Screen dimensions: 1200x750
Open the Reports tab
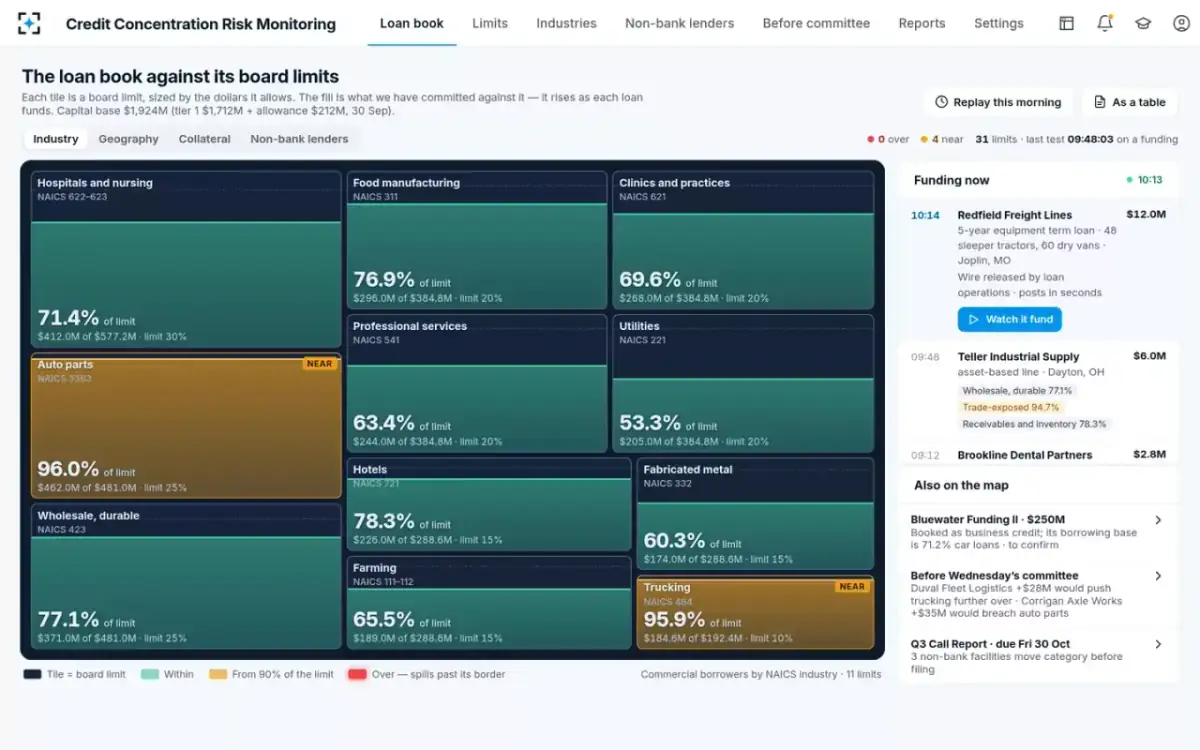tap(922, 23)
